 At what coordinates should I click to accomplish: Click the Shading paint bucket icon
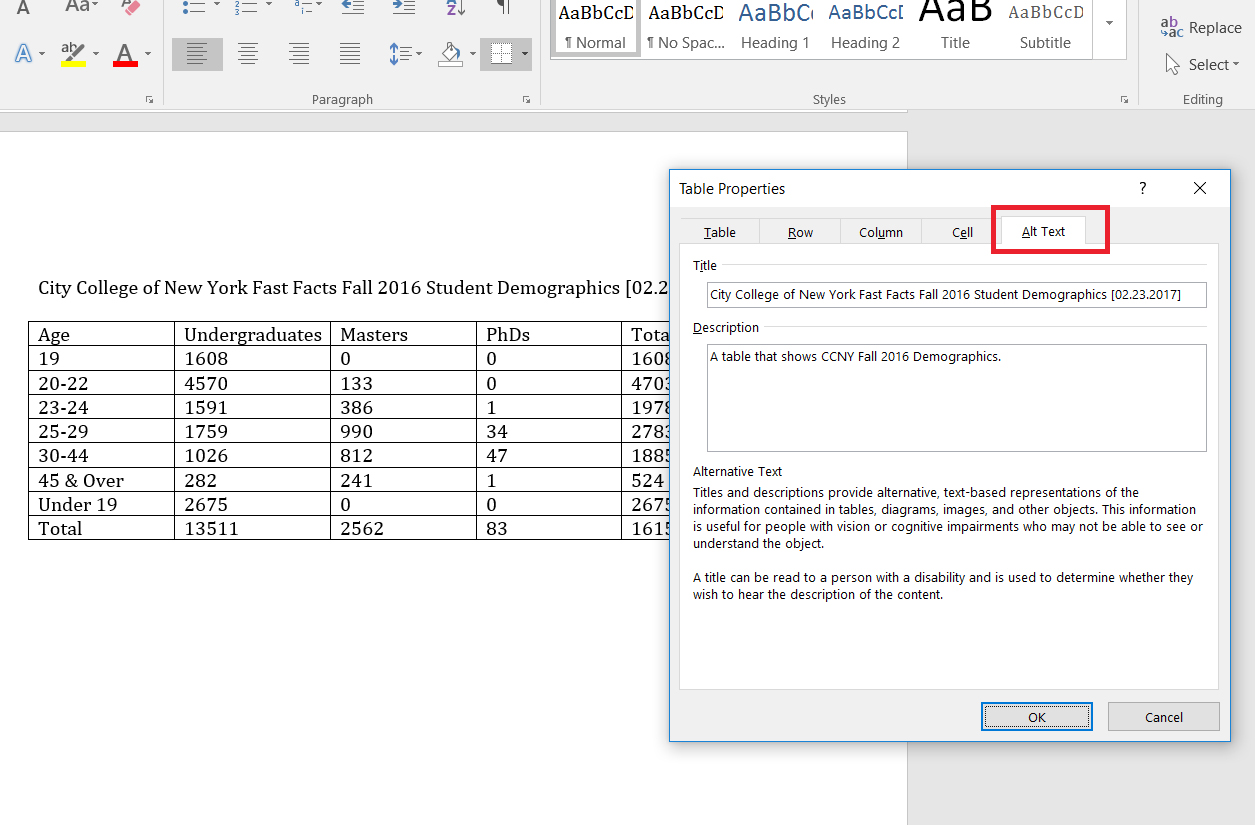[x=451, y=54]
